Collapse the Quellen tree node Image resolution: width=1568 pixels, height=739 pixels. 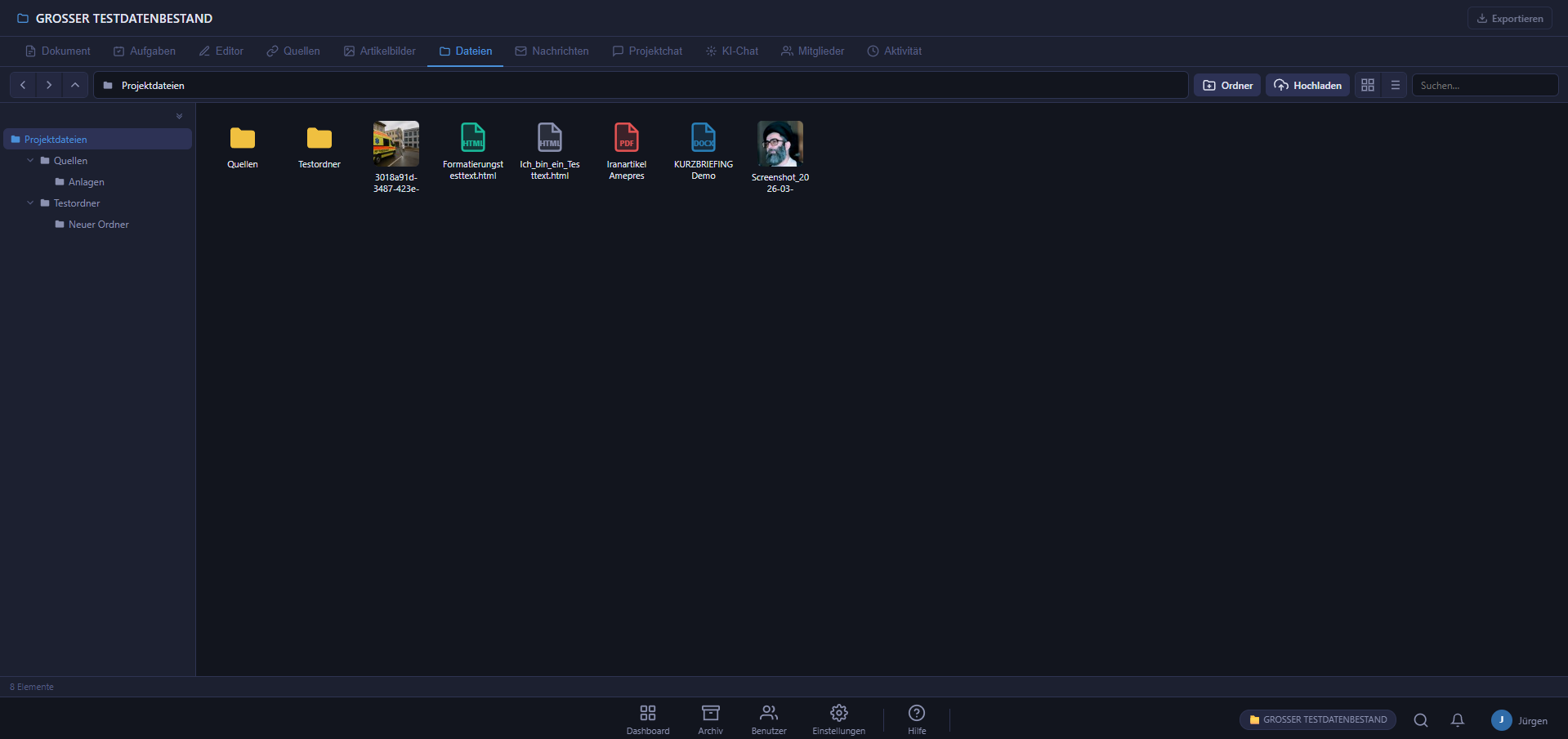click(x=31, y=161)
